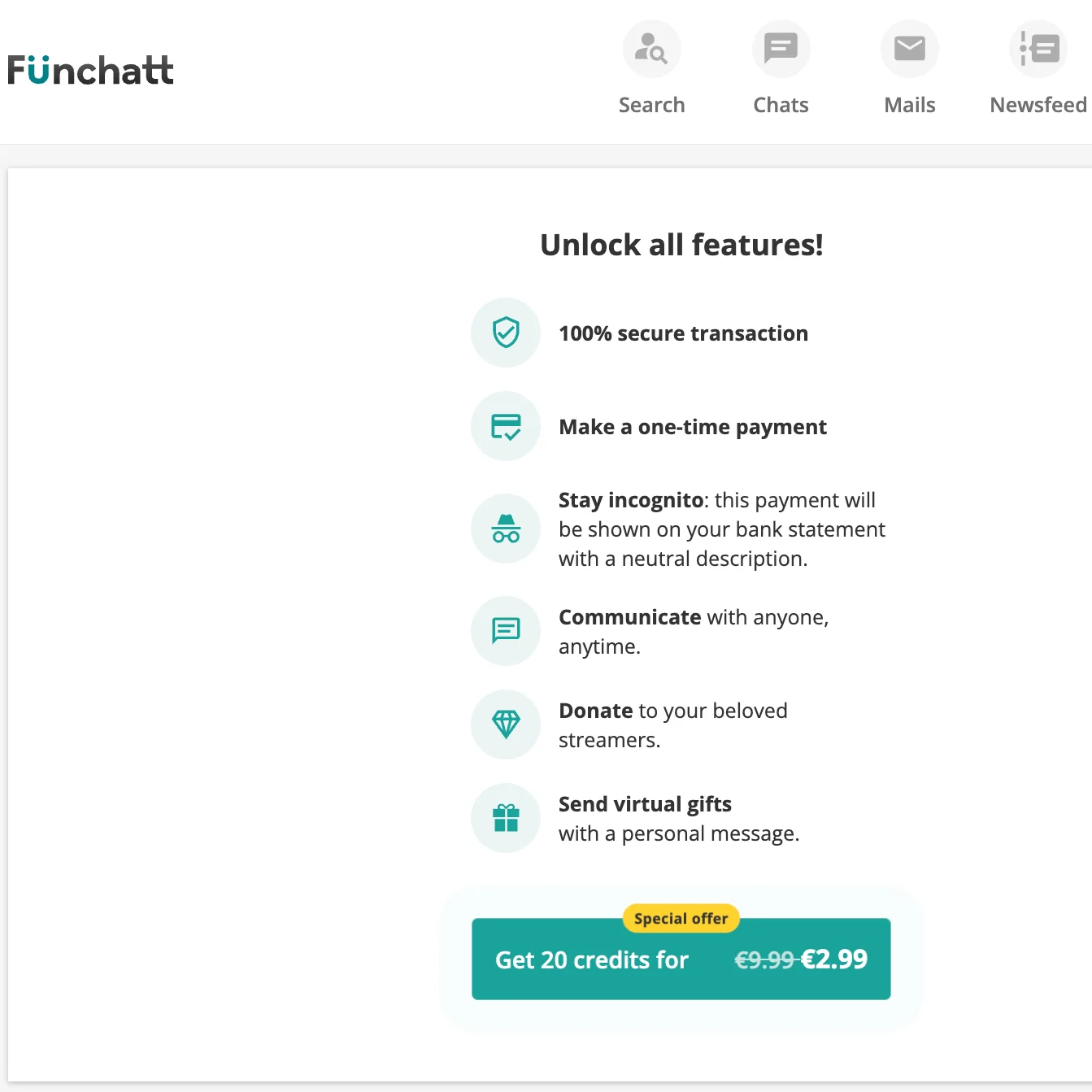
Task: Click the one-time payment card icon
Action: (506, 426)
